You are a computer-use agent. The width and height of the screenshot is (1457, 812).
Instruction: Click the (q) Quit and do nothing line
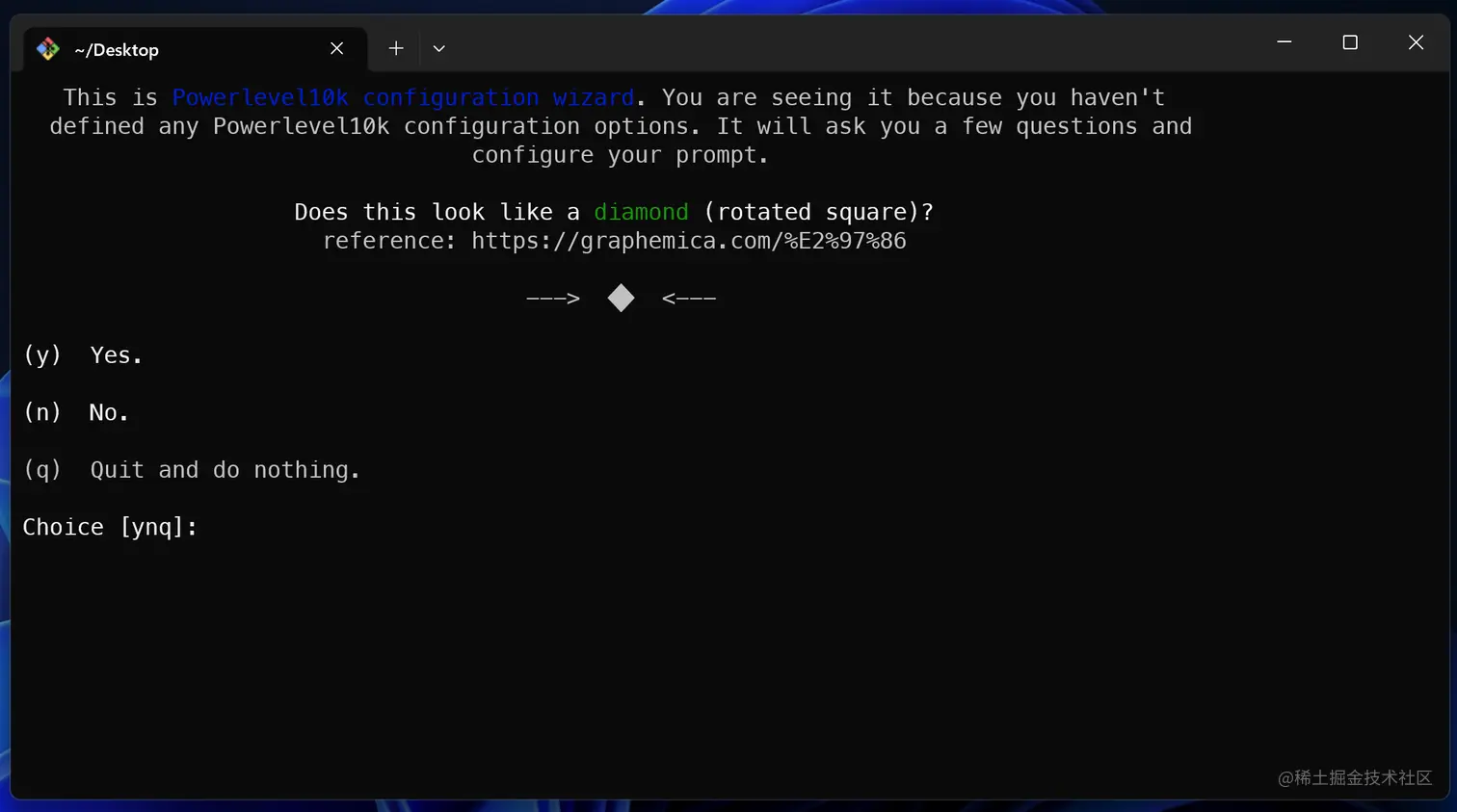tap(192, 470)
